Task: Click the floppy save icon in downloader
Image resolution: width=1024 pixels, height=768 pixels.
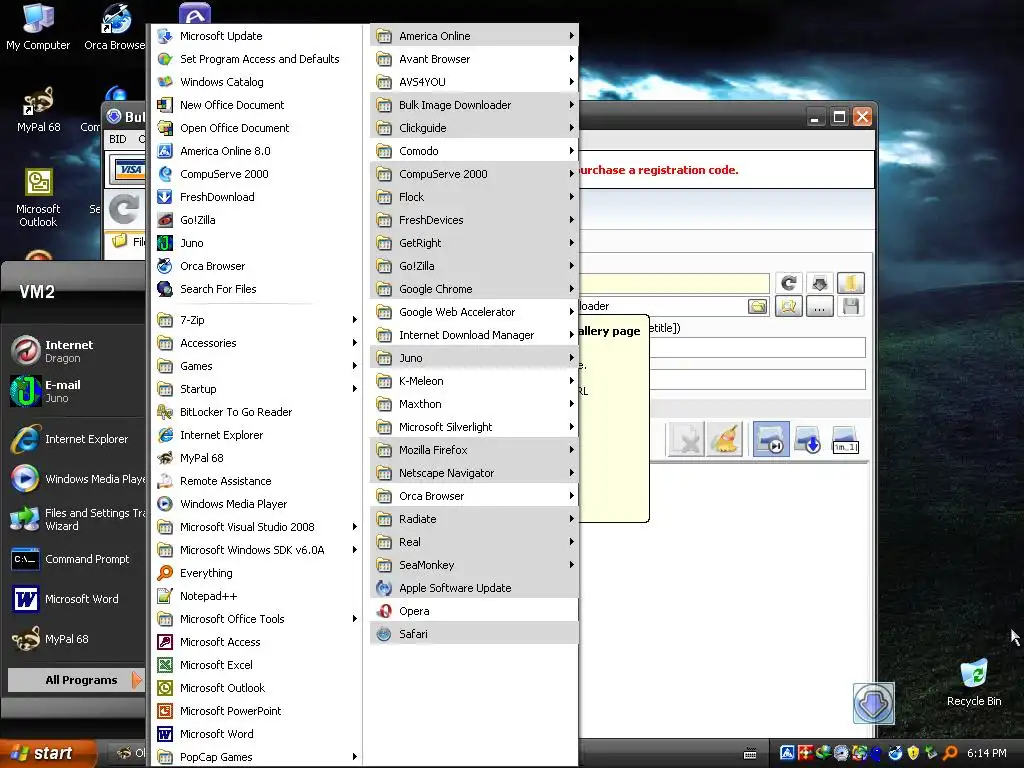Action: point(850,306)
